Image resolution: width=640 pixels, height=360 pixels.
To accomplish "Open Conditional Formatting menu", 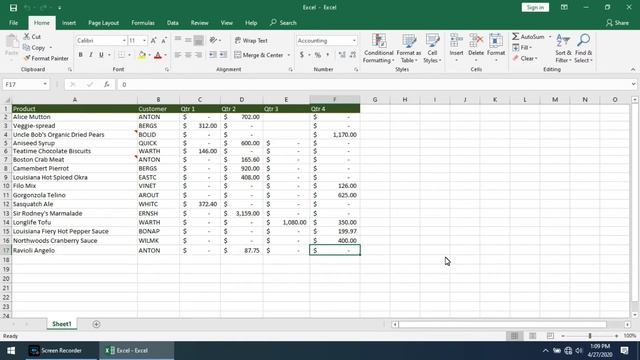I will tap(378, 48).
